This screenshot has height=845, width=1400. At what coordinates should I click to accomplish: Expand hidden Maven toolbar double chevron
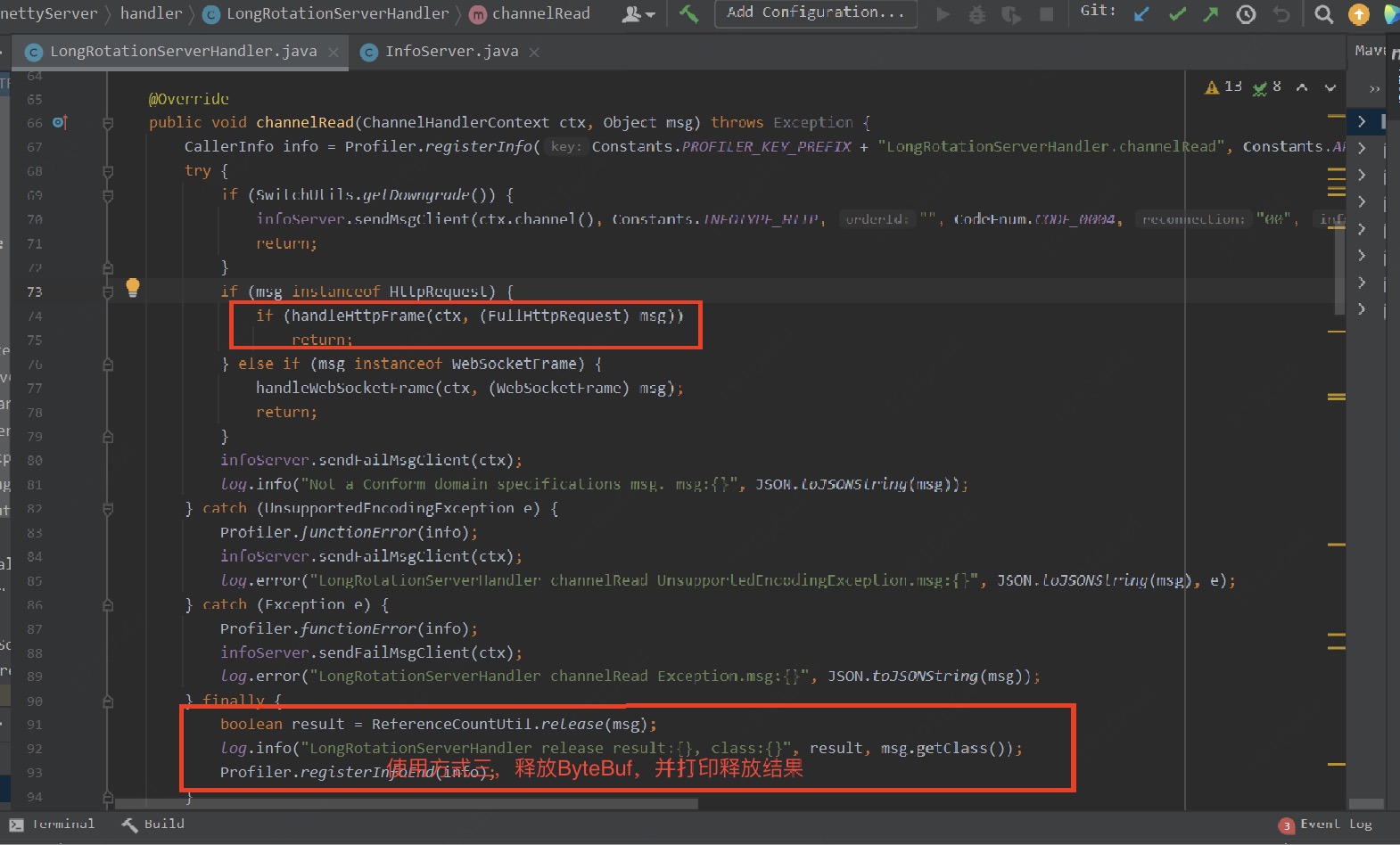1374,88
